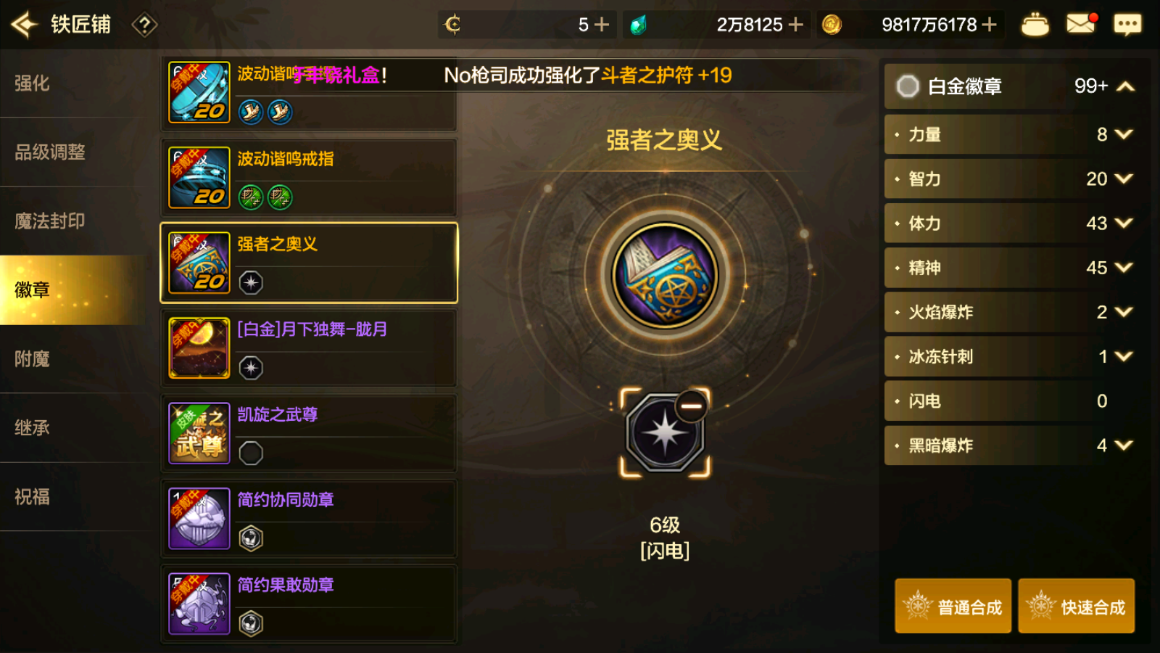Screen dimensions: 1160x653
Task: Expand the 力量 emblem row
Action: click(1010, 135)
